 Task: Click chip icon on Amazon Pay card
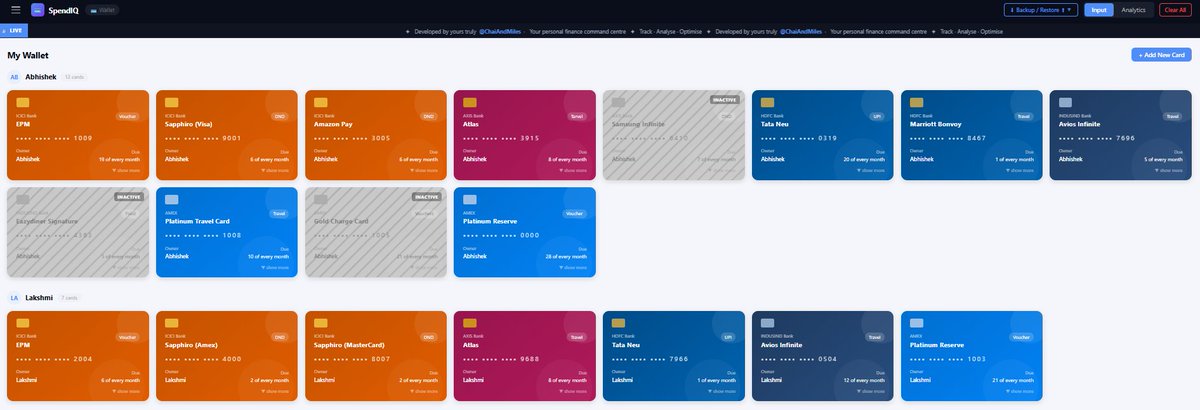point(320,103)
